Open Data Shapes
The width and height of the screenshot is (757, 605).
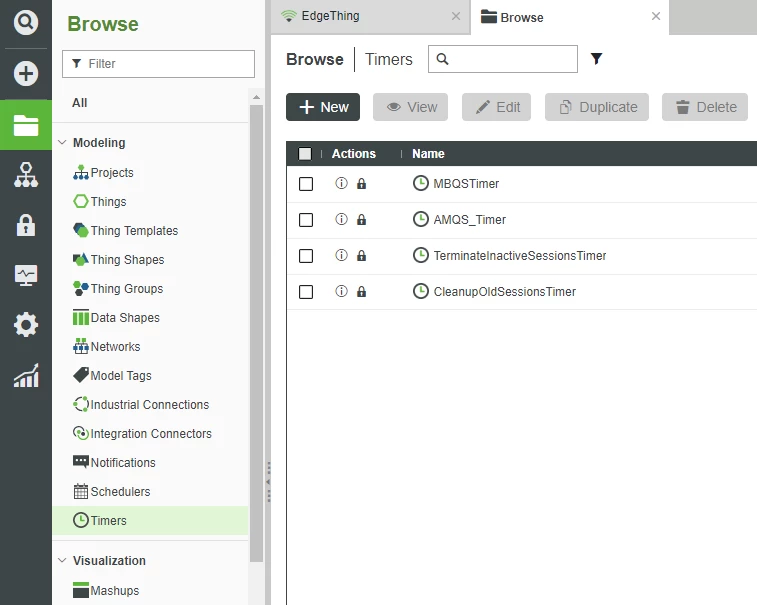tap(116, 317)
